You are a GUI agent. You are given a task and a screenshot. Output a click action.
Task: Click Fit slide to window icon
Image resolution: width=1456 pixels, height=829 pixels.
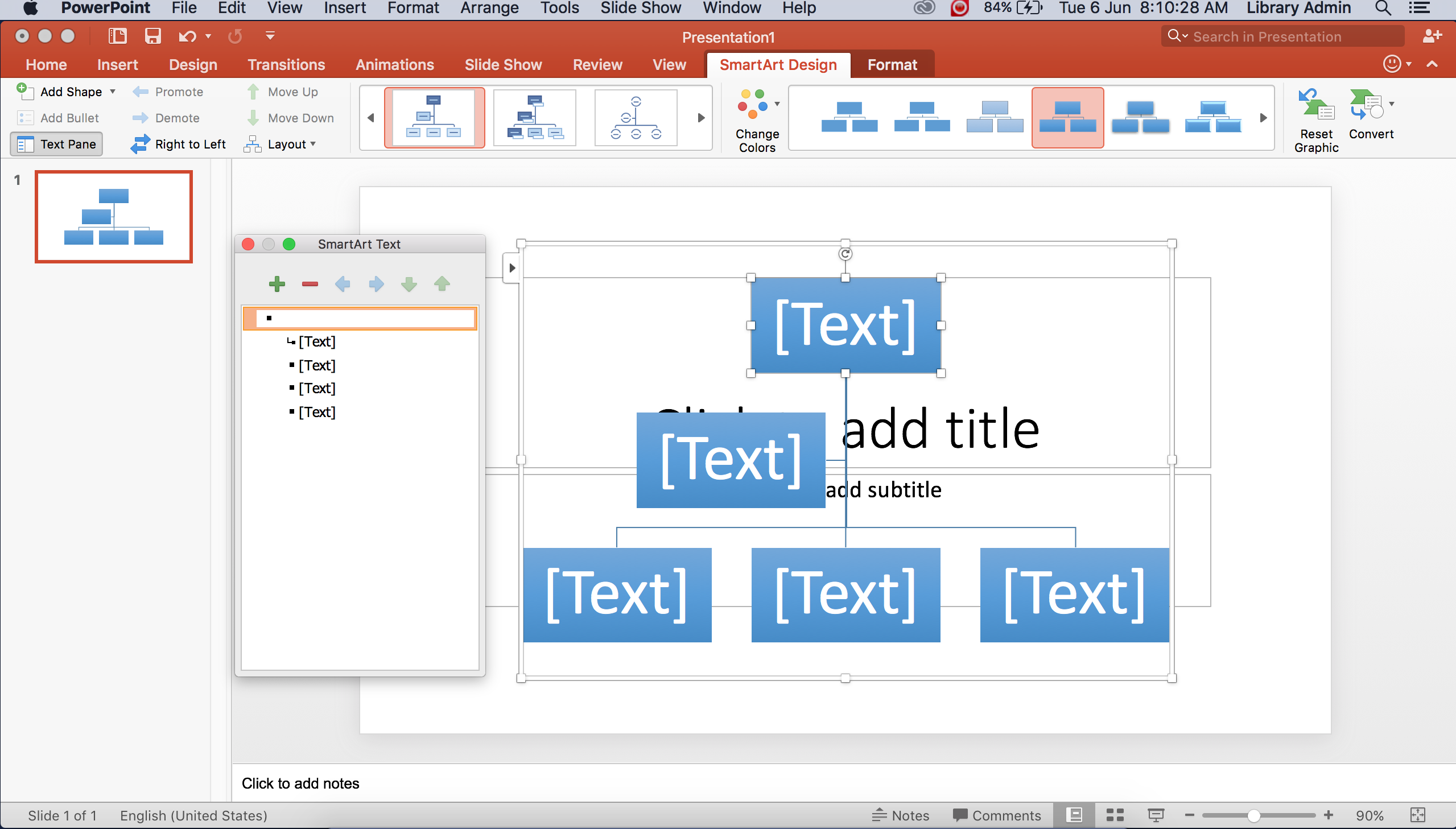1417,815
